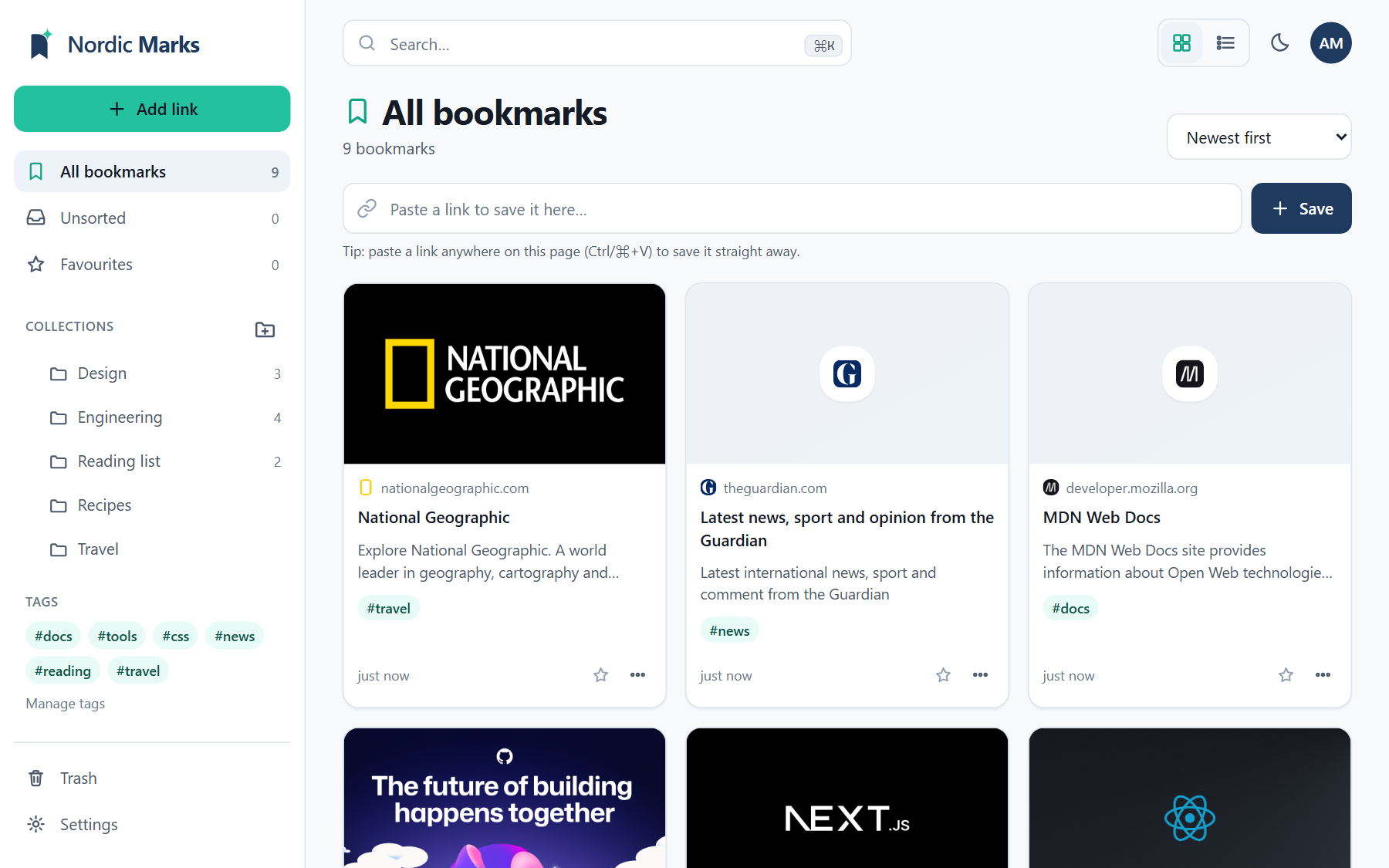Open Settings from the sidebar
1389x868 pixels.
pos(152,824)
